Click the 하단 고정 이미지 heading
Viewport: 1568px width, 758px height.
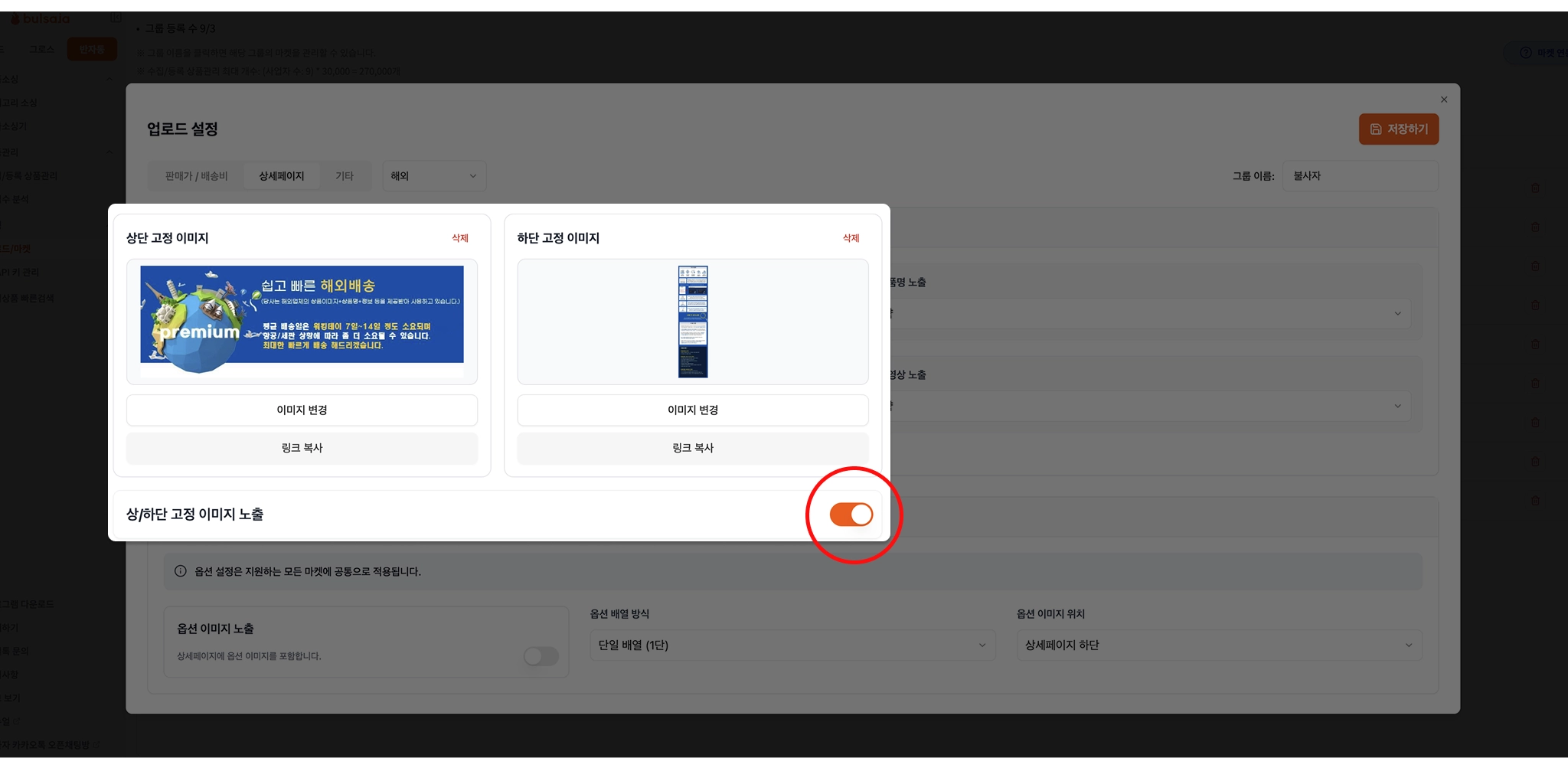558,238
